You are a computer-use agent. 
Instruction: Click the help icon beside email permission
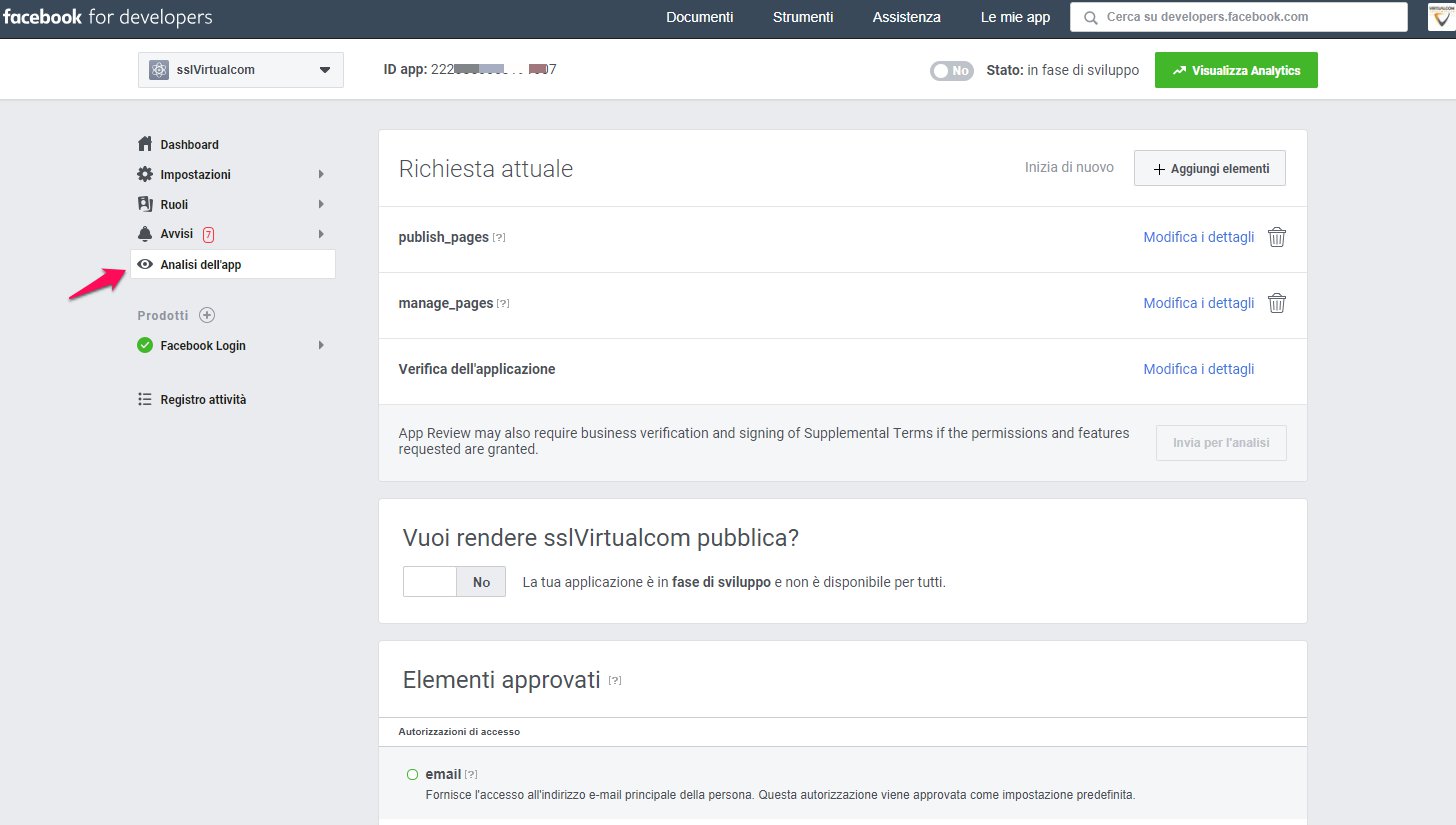(471, 775)
